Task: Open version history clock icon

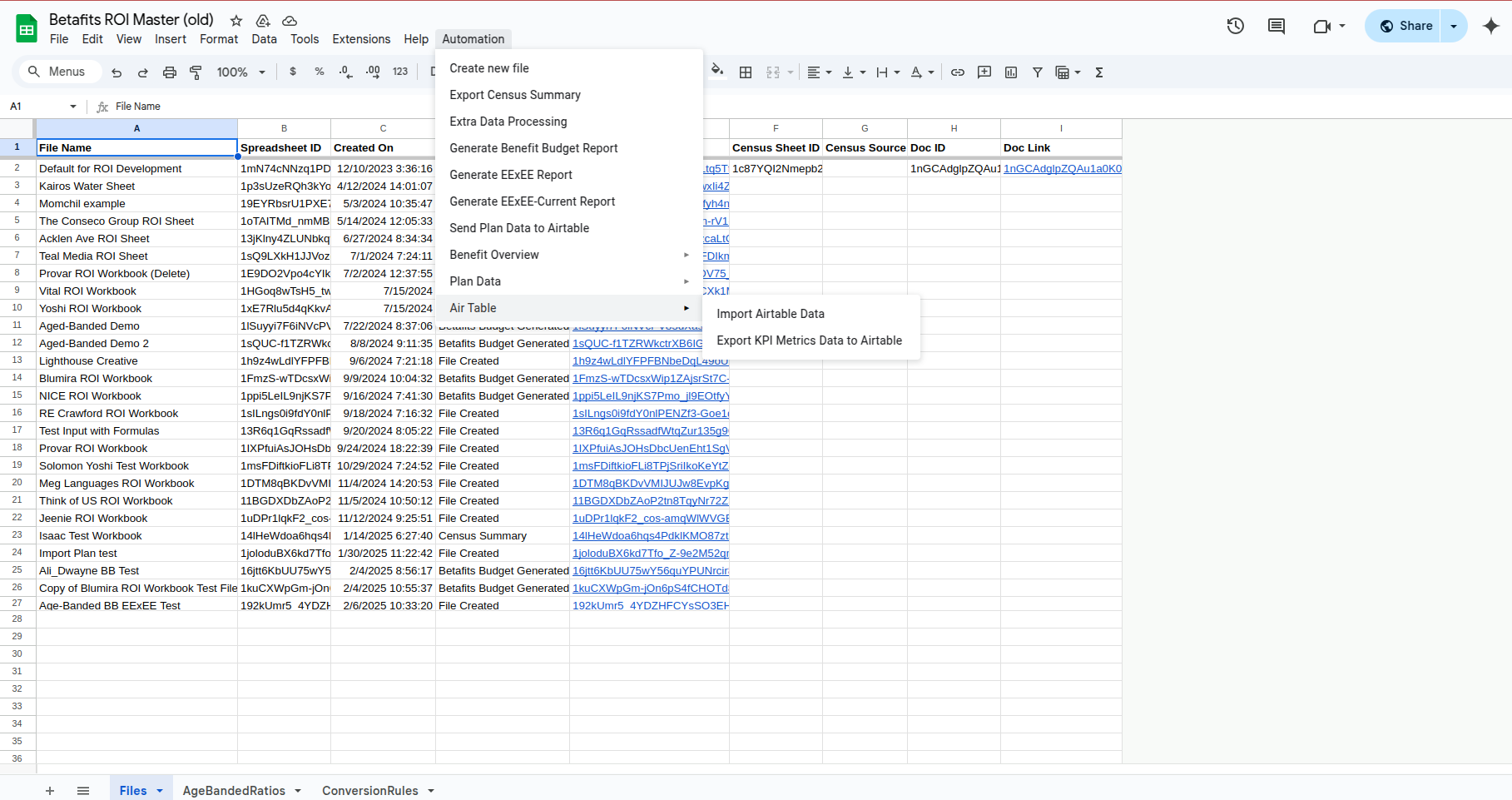Action: pyautogui.click(x=1236, y=26)
